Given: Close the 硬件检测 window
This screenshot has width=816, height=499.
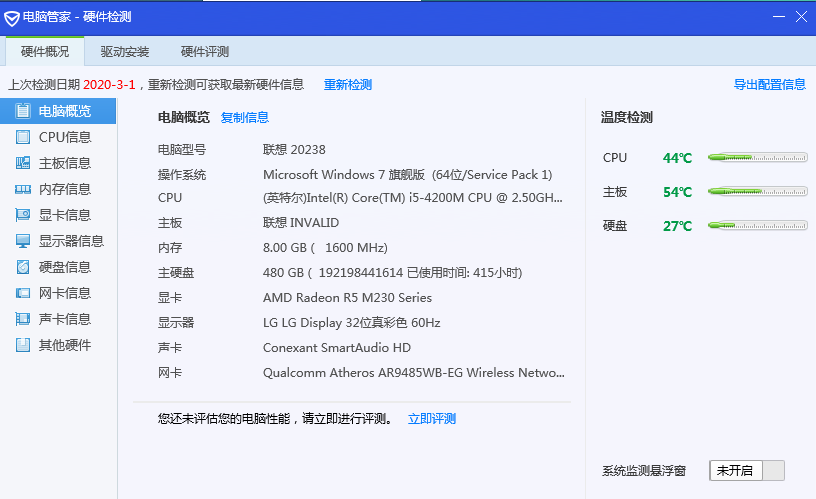Looking at the screenshot, I should pyautogui.click(x=801, y=17).
